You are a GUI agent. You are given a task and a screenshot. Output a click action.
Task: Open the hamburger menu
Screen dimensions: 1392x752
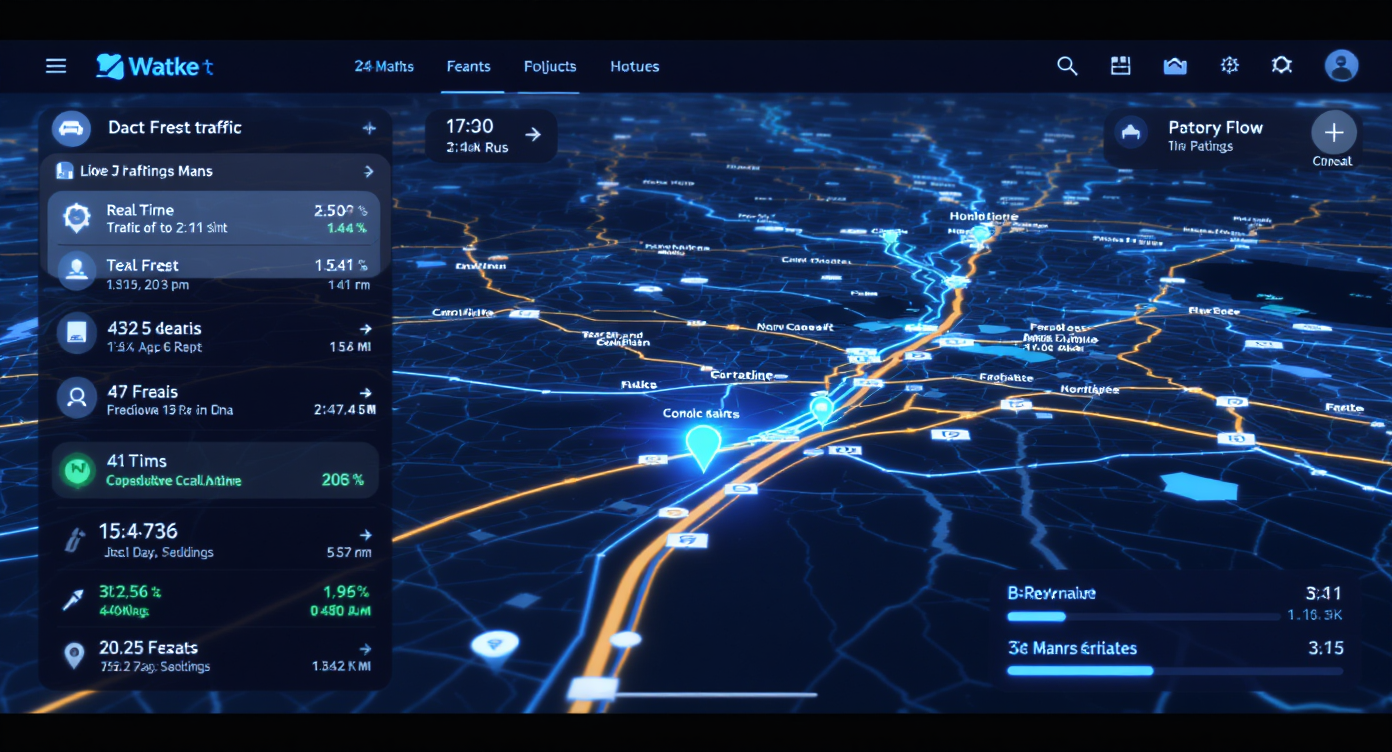(x=56, y=66)
